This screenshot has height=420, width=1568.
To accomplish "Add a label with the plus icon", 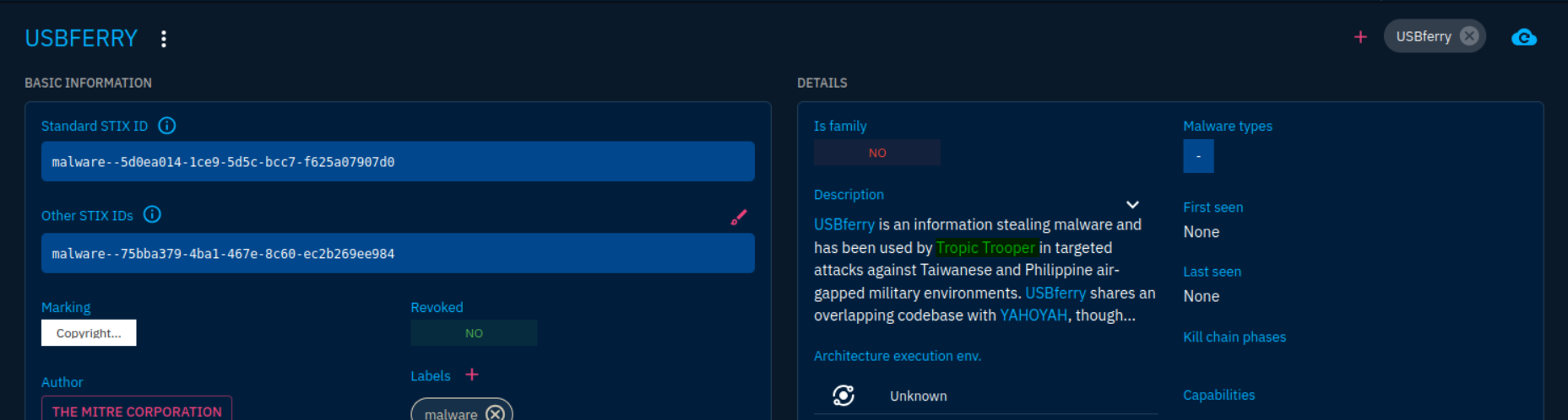I will (x=472, y=374).
